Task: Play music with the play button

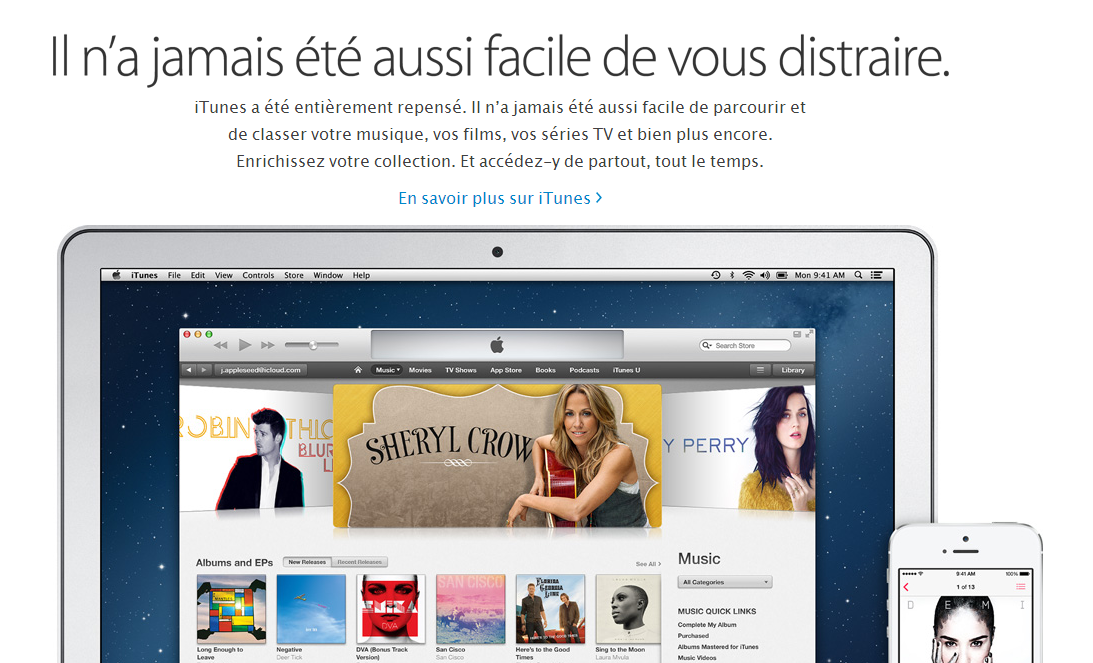Action: pos(245,344)
